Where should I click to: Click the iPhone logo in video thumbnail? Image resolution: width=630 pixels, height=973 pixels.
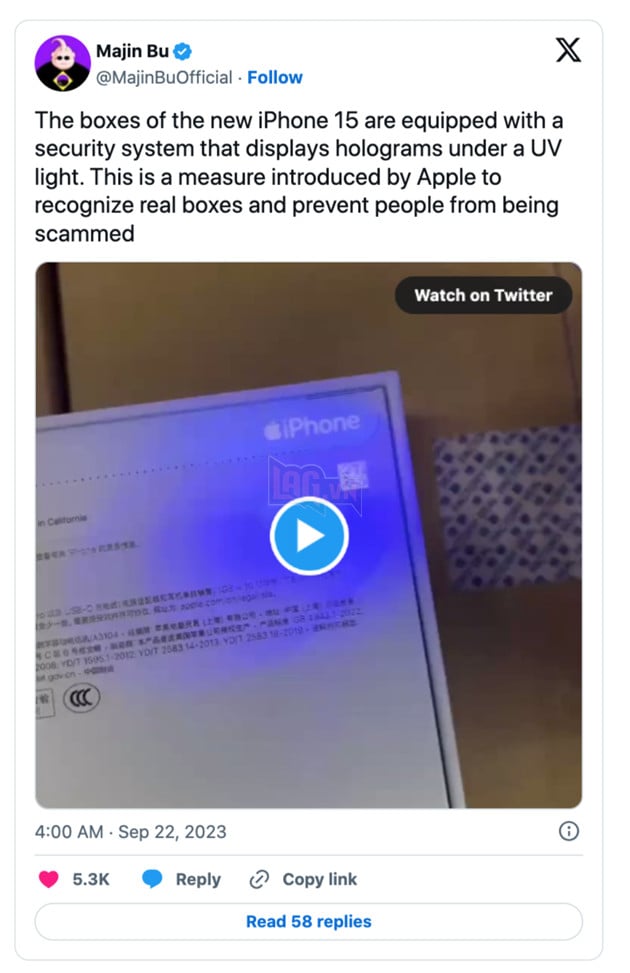tap(312, 427)
